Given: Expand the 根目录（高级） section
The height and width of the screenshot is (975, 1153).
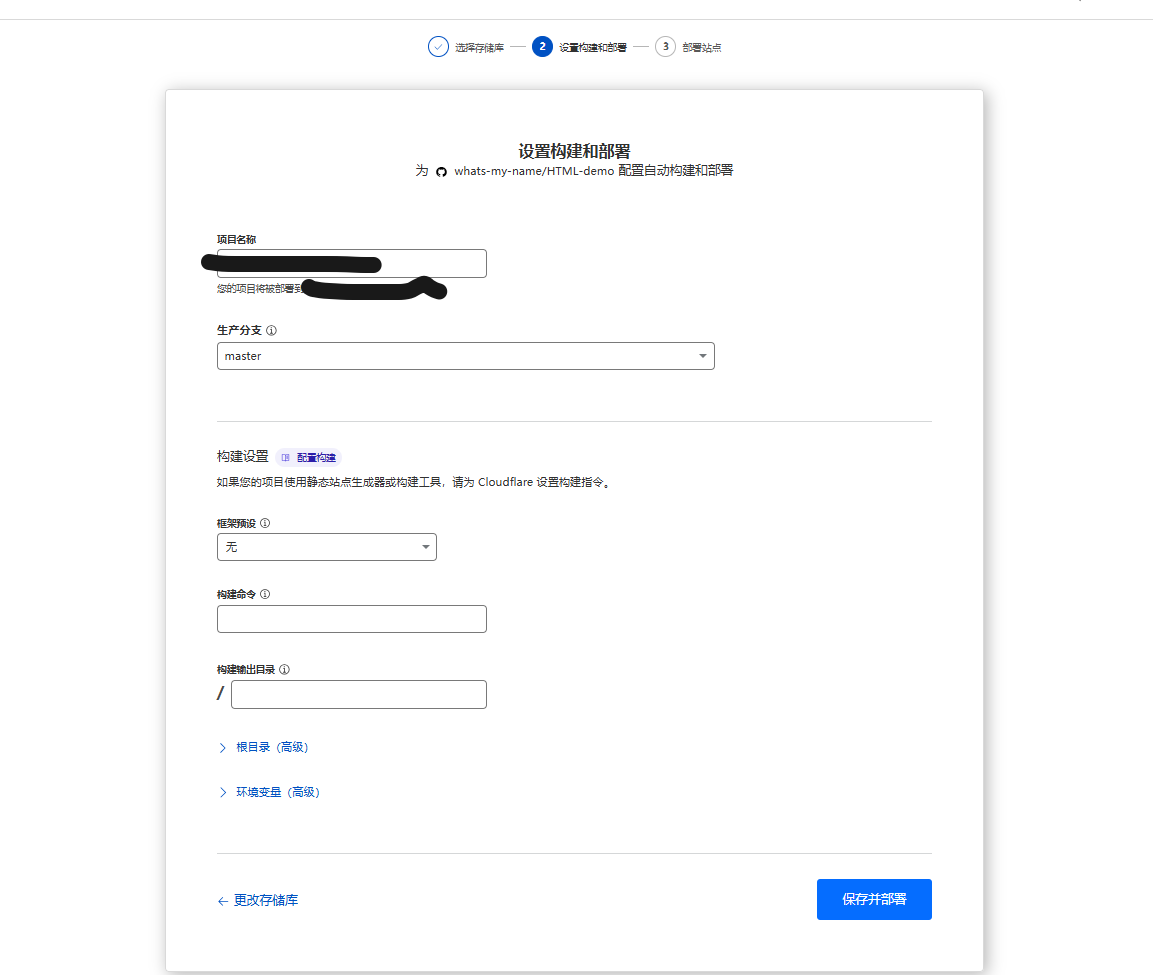Looking at the screenshot, I should click(269, 747).
